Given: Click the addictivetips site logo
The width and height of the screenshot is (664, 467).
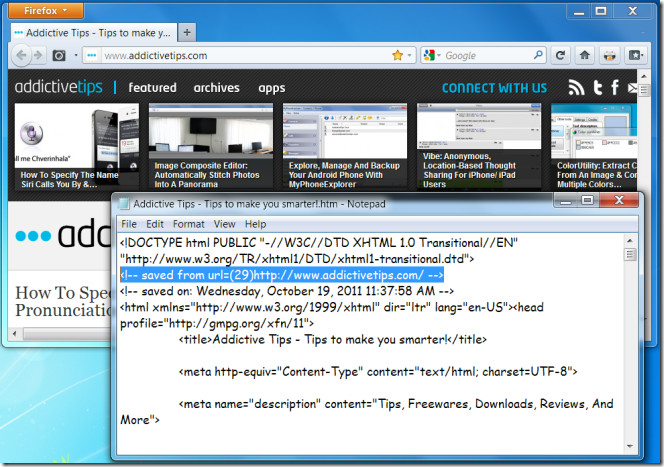Looking at the screenshot, I should click(58, 87).
